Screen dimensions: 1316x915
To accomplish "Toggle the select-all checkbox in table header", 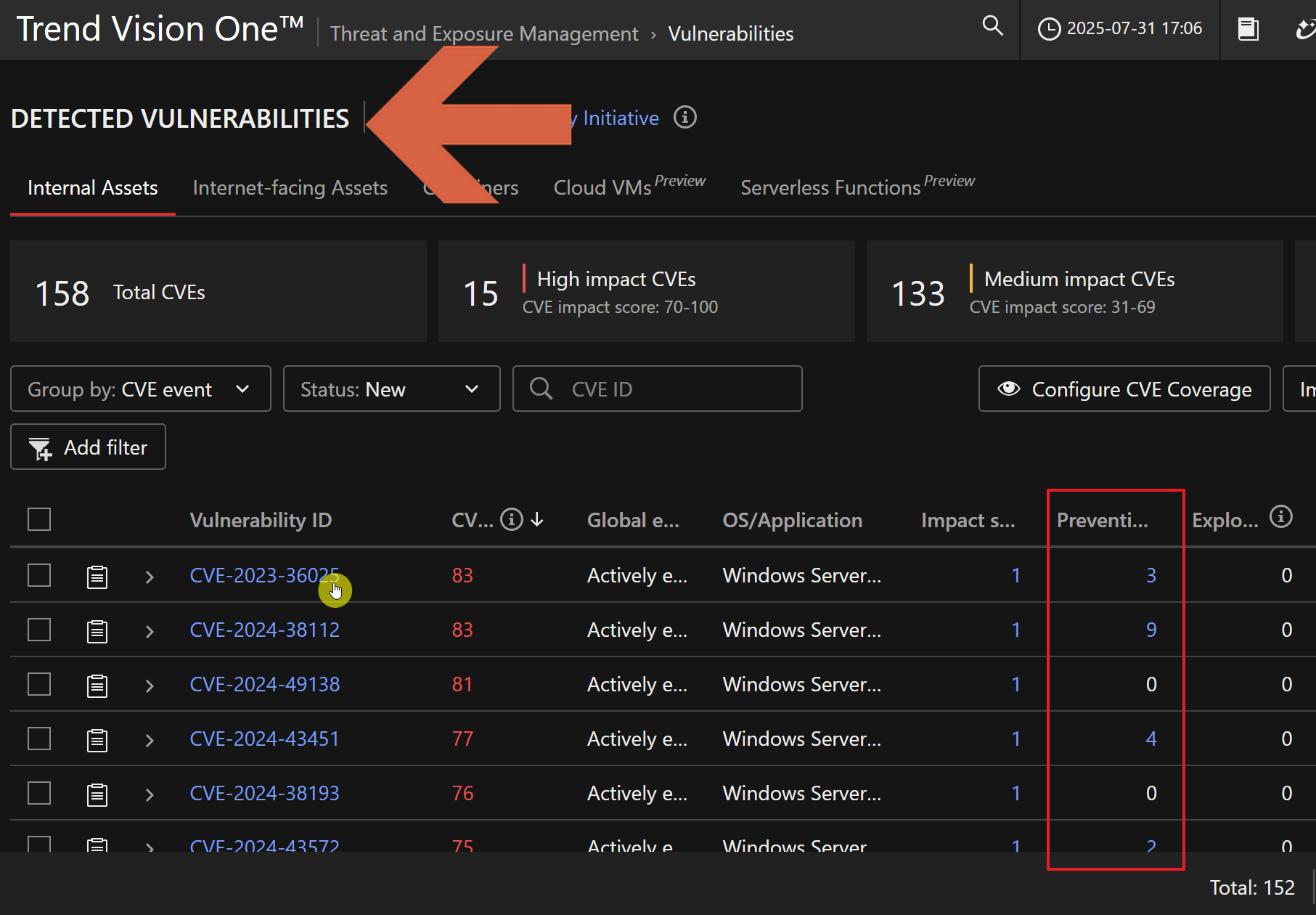I will (39, 519).
